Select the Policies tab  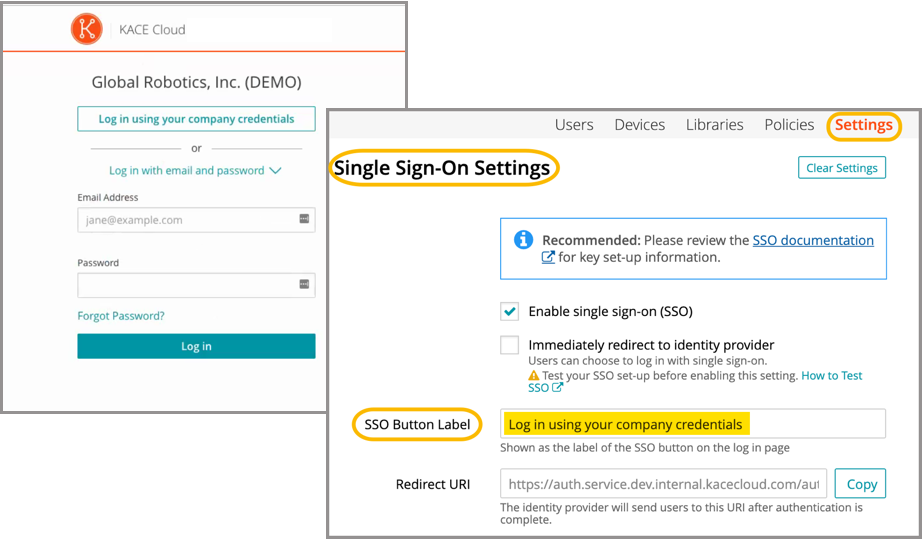789,125
